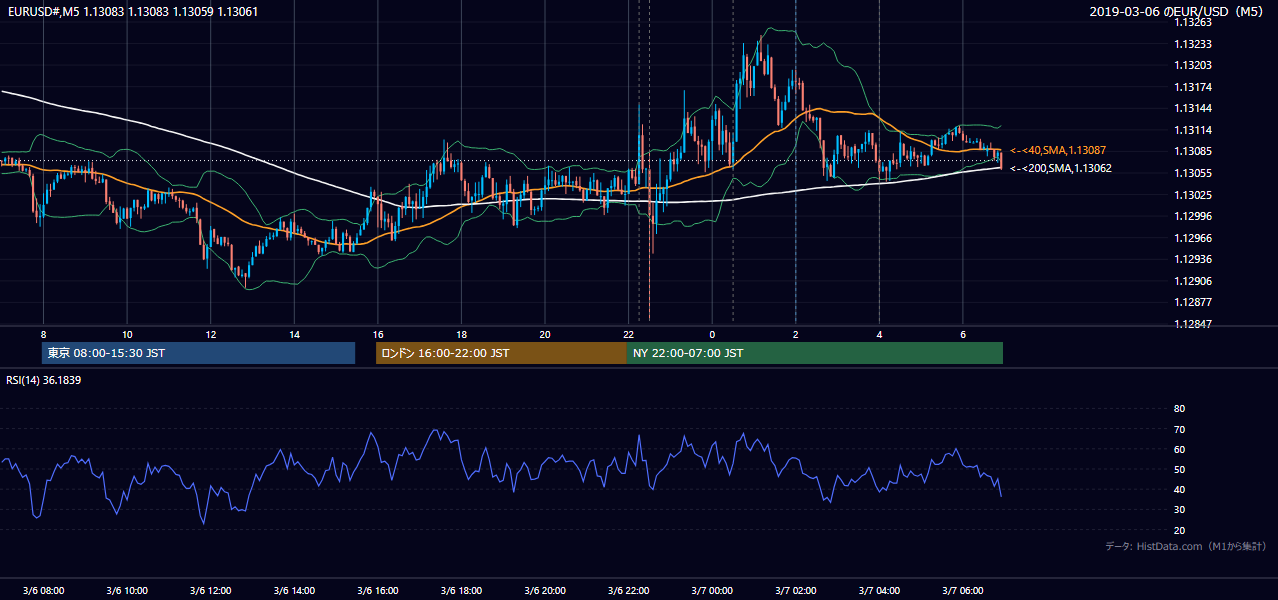
Task: Click the EURUSD#,M5 price header text
Action: 132,11
